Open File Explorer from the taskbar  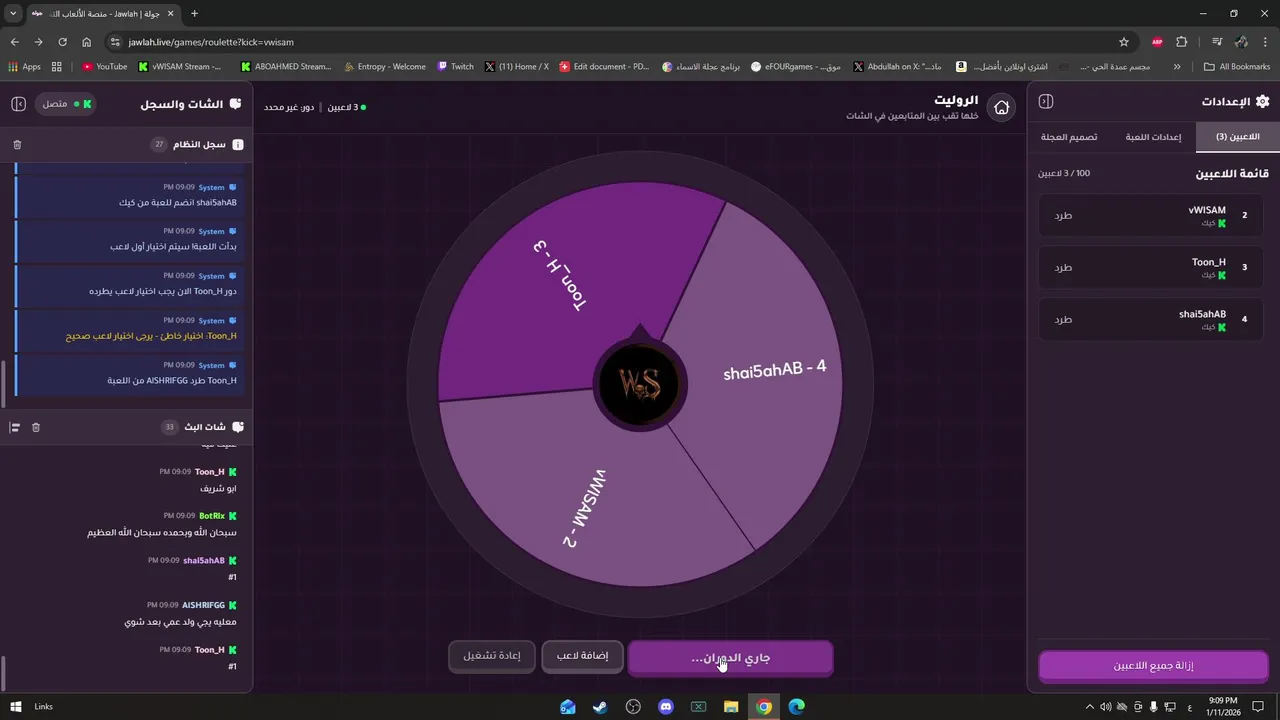[731, 707]
